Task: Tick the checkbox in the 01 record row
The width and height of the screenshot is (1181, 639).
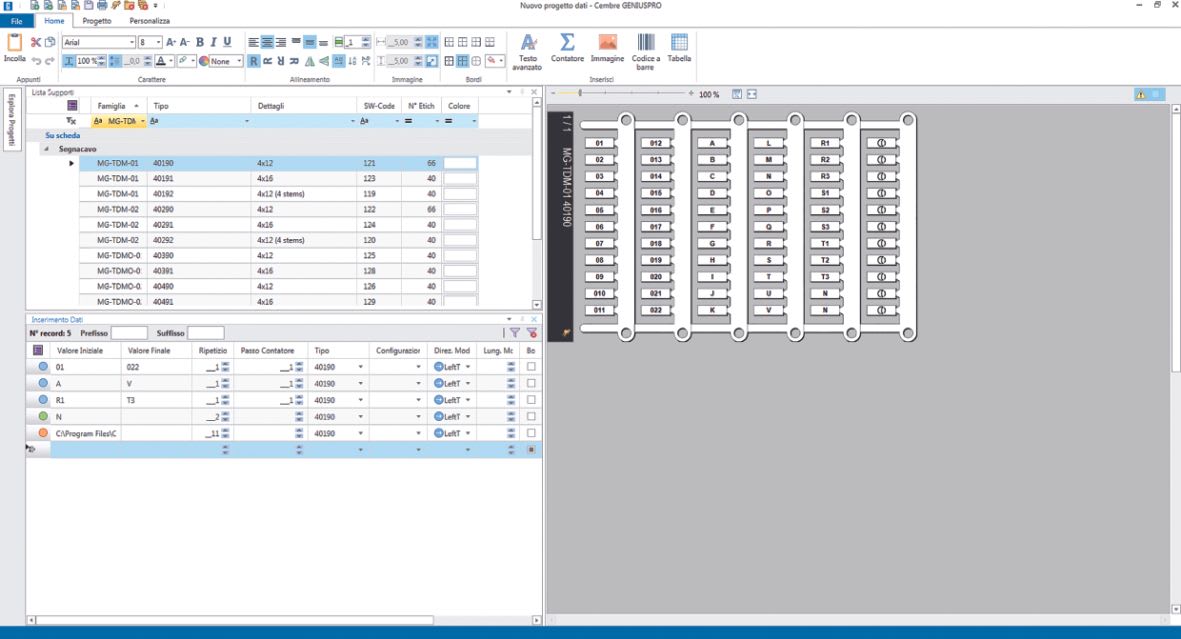Action: point(531,367)
